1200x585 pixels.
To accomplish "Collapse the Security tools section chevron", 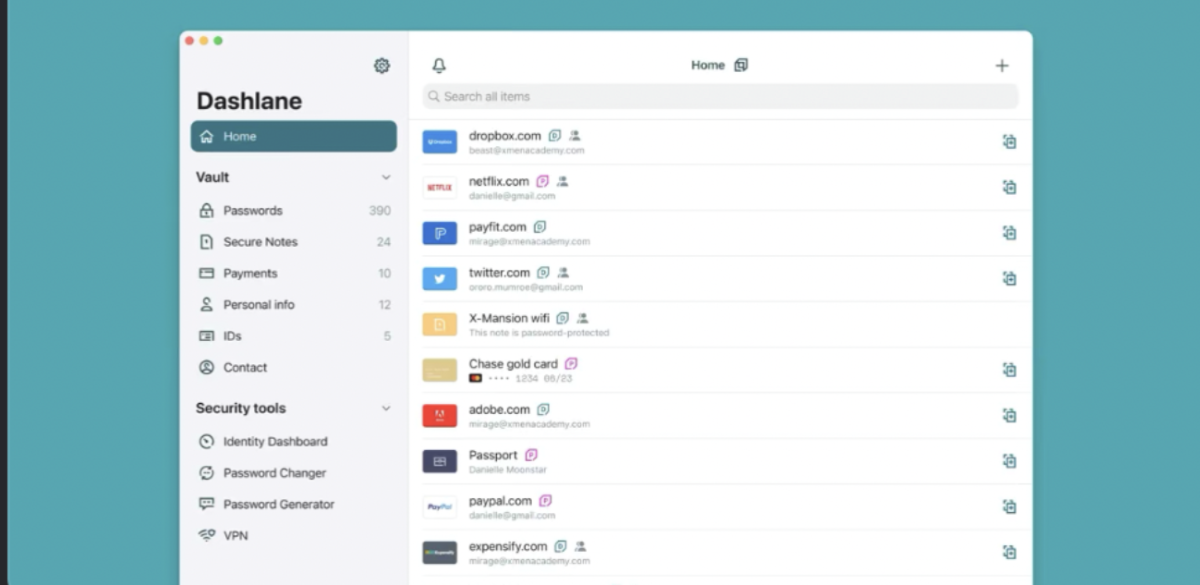I will coord(386,409).
